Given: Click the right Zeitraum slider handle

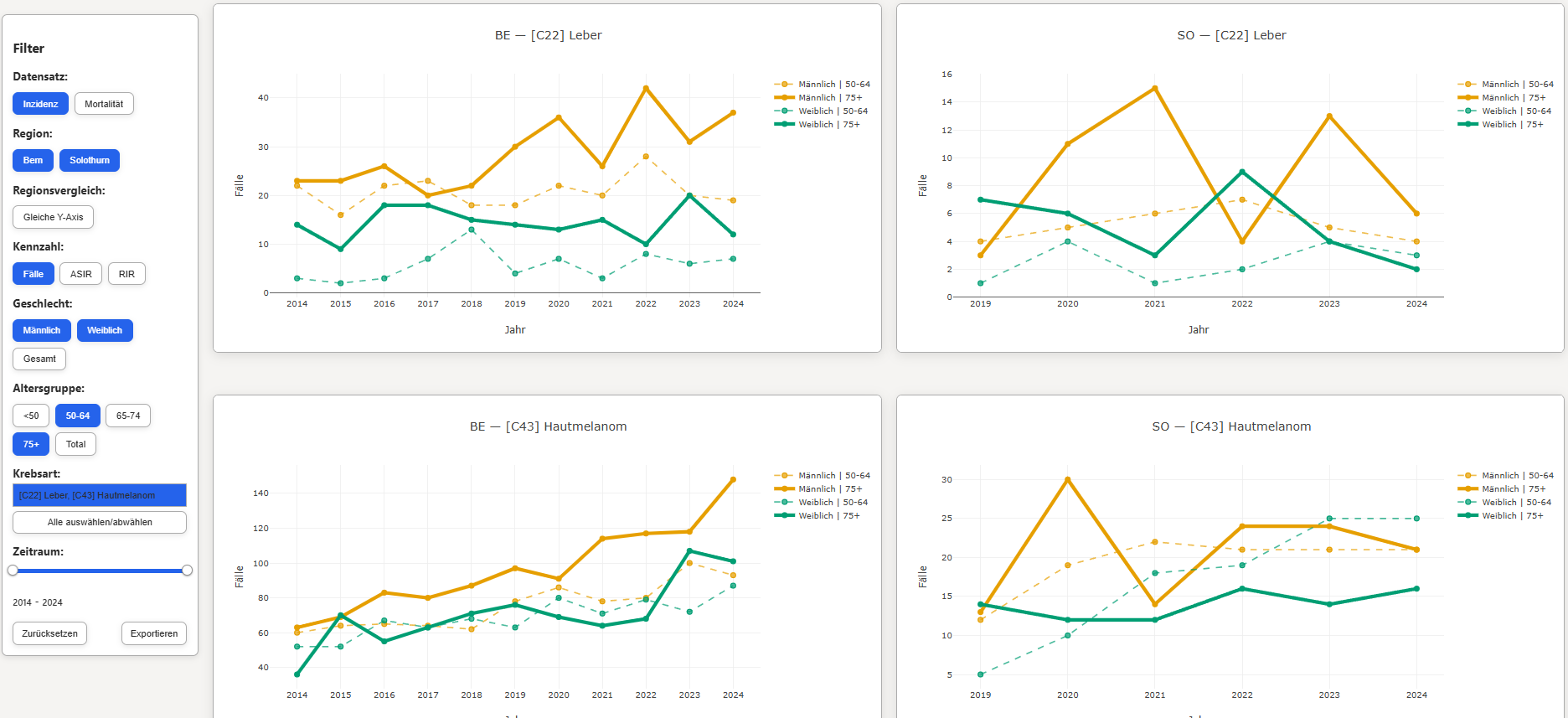Looking at the screenshot, I should (187, 571).
